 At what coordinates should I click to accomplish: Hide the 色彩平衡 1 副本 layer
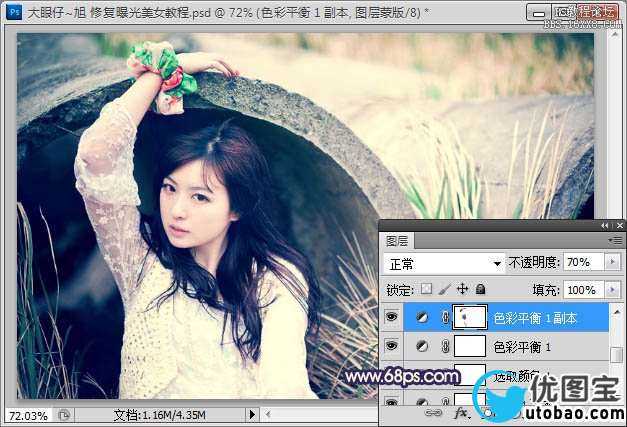[x=391, y=317]
